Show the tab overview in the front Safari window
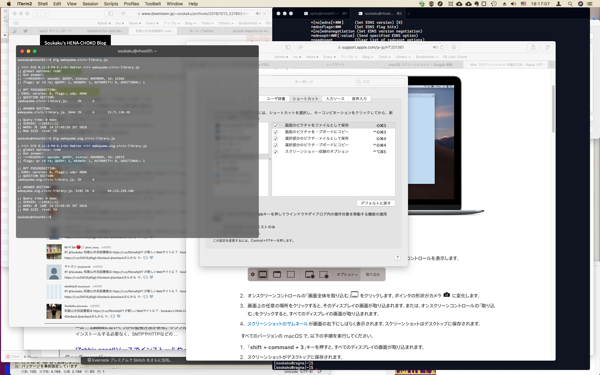 point(547,47)
